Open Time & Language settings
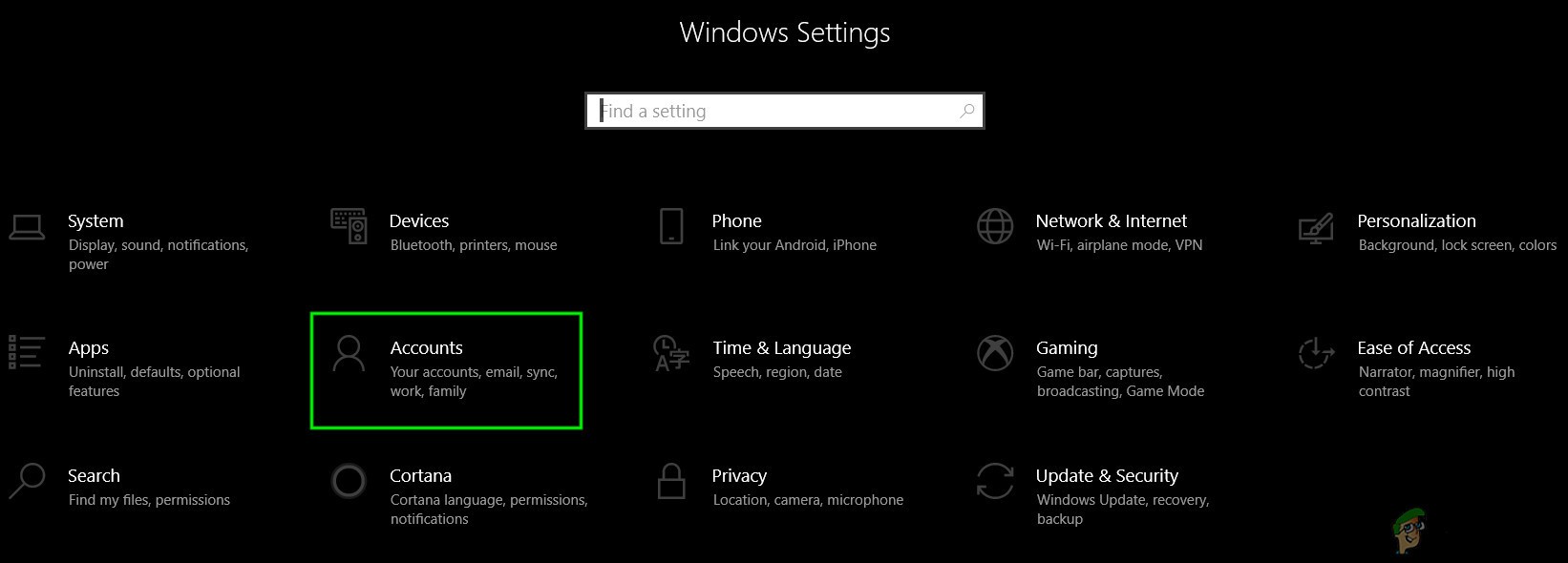 (781, 348)
